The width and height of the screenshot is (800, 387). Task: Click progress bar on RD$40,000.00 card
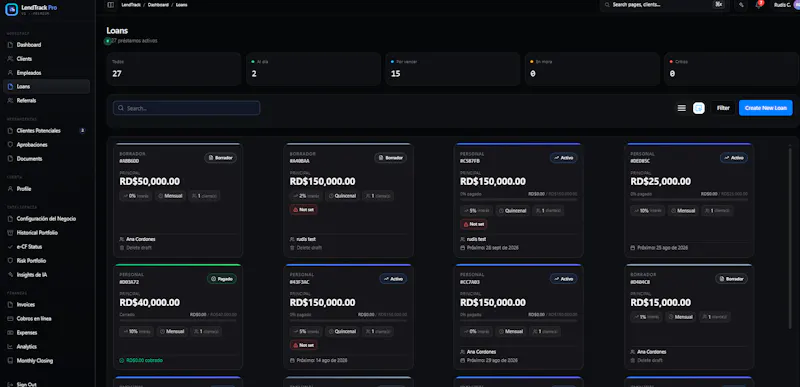coord(178,320)
